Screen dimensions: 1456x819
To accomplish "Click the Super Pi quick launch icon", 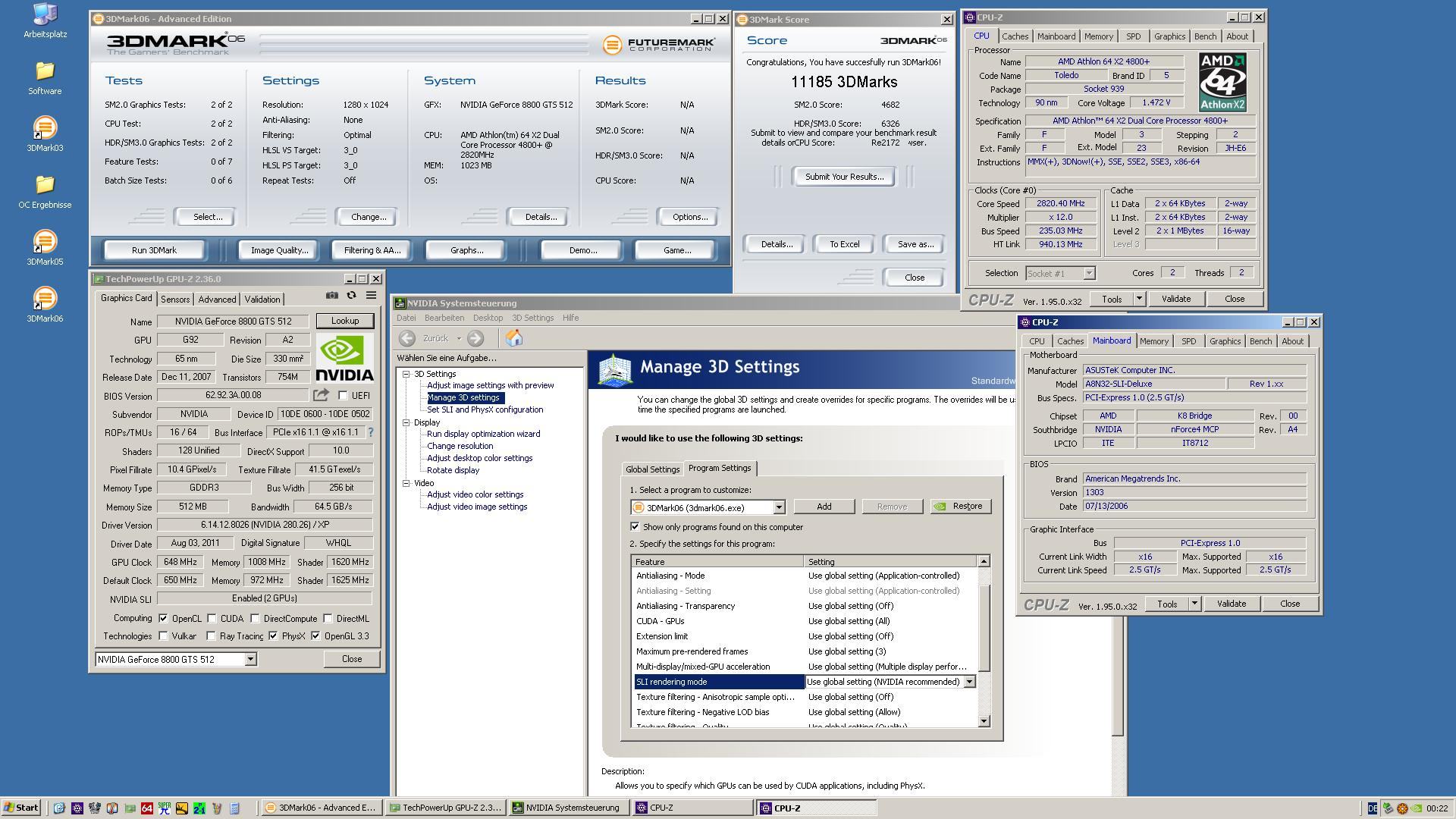I will (164, 808).
